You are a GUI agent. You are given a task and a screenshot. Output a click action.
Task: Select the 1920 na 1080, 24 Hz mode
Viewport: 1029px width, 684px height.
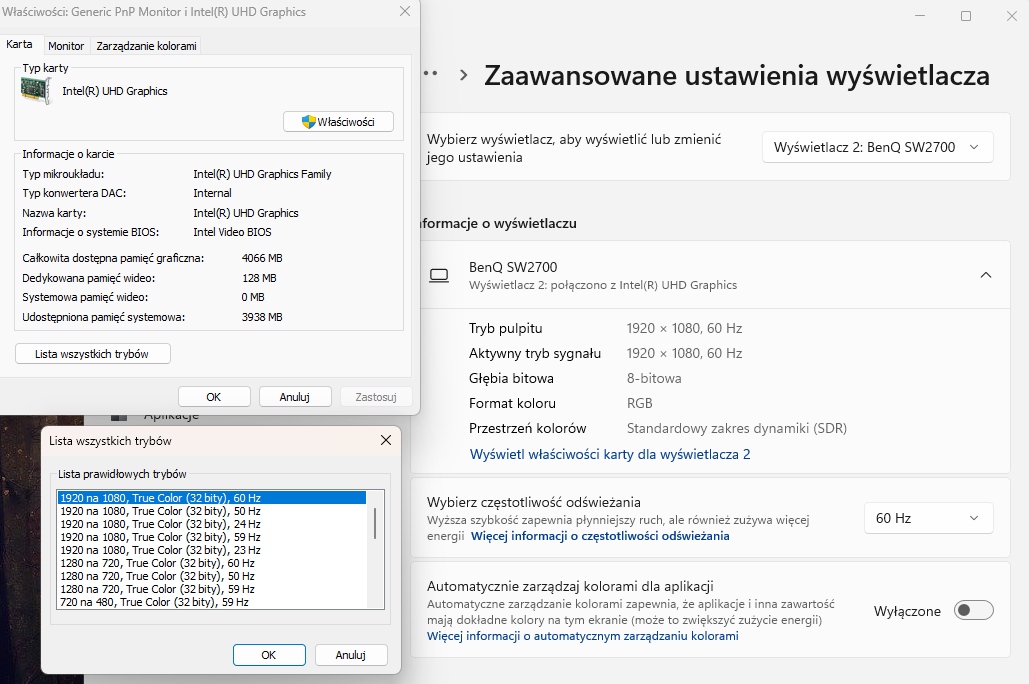[160, 524]
